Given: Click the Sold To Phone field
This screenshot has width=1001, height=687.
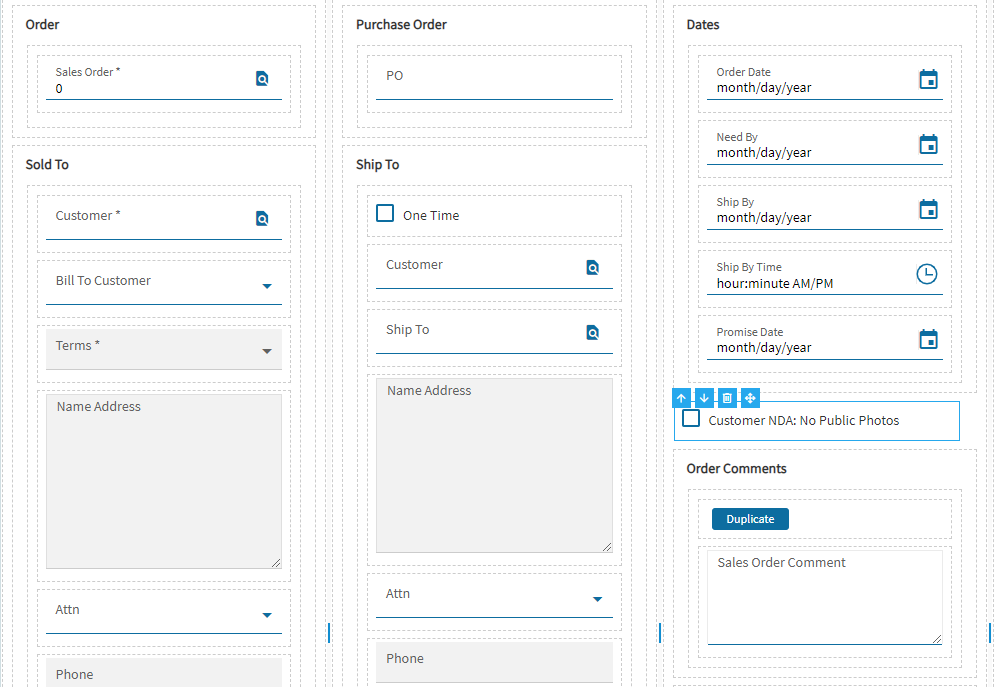Looking at the screenshot, I should click(x=163, y=672).
